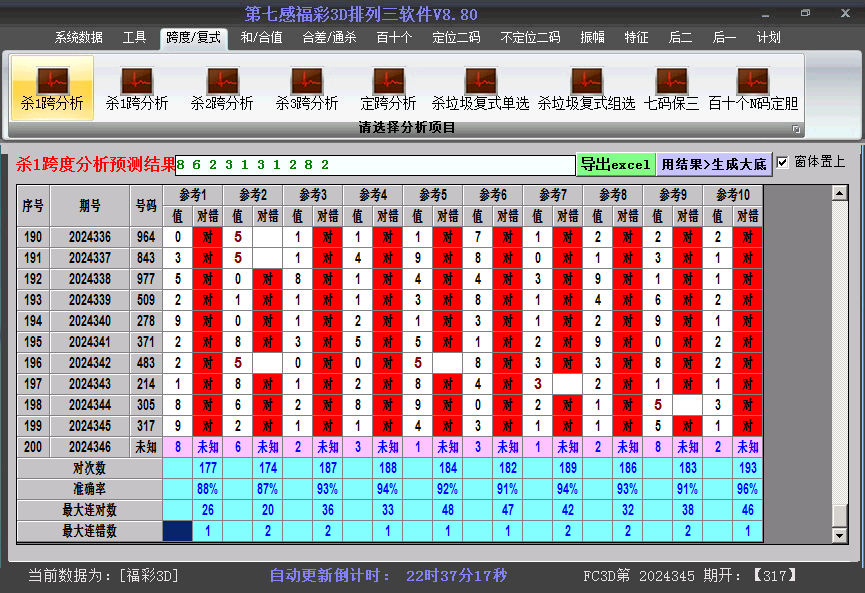
Task: Select period cell 2024346
Action: click(90, 447)
